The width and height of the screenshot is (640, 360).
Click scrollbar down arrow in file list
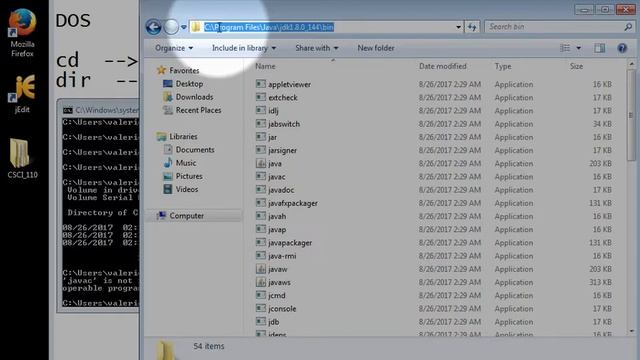coord(632,331)
